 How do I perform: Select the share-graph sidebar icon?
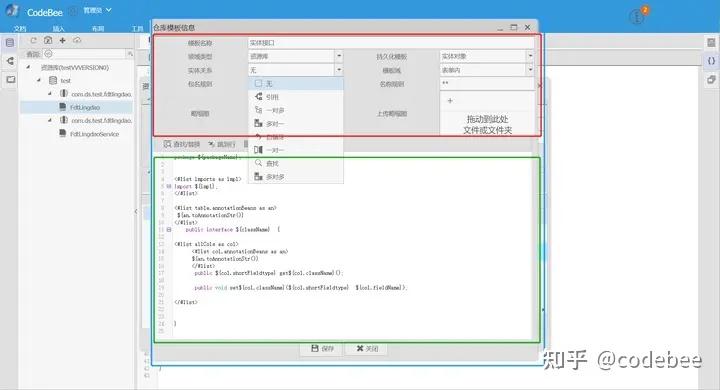[x=10, y=61]
